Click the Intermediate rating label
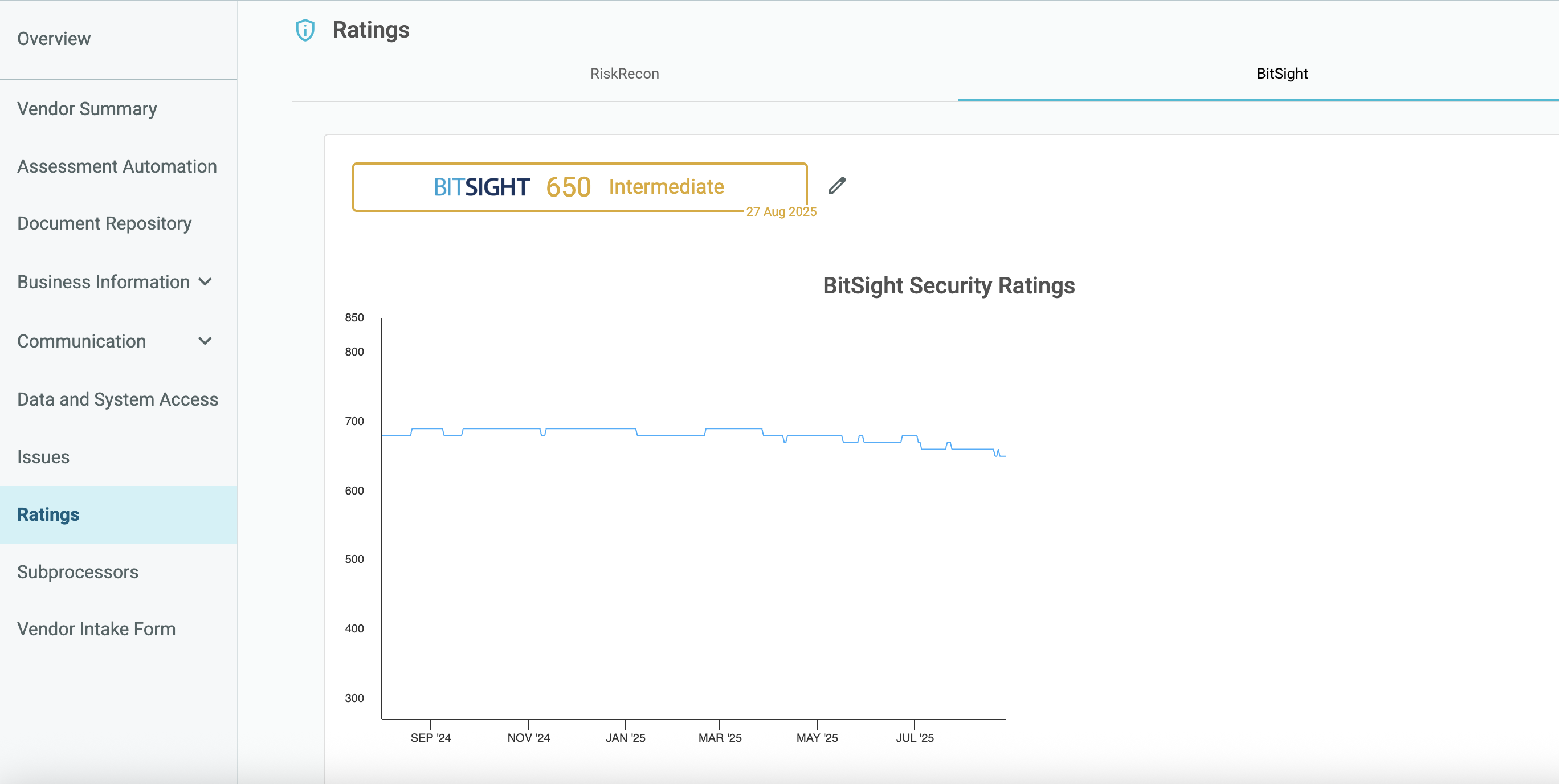1559x784 pixels. 666,187
